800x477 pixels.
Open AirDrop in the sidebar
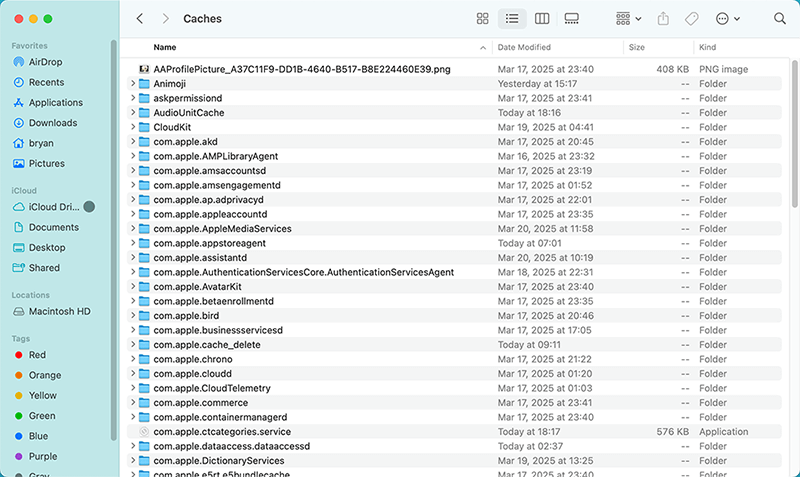[x=45, y=62]
